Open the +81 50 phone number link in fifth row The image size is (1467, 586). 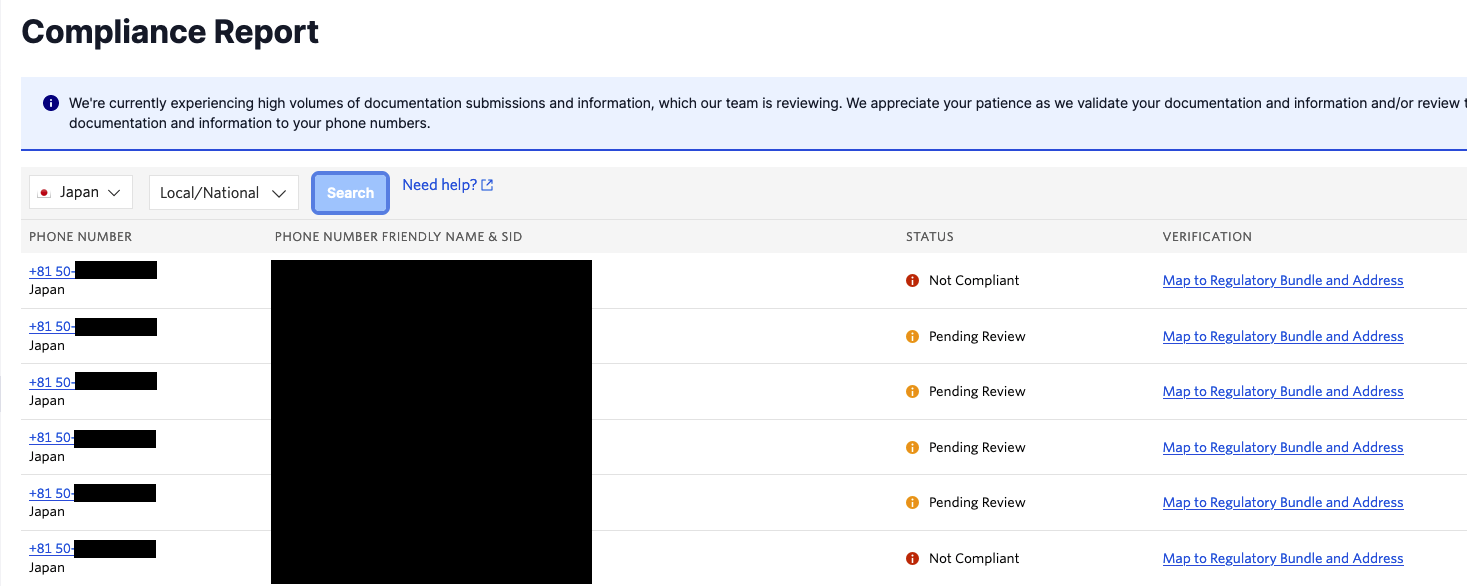52,493
